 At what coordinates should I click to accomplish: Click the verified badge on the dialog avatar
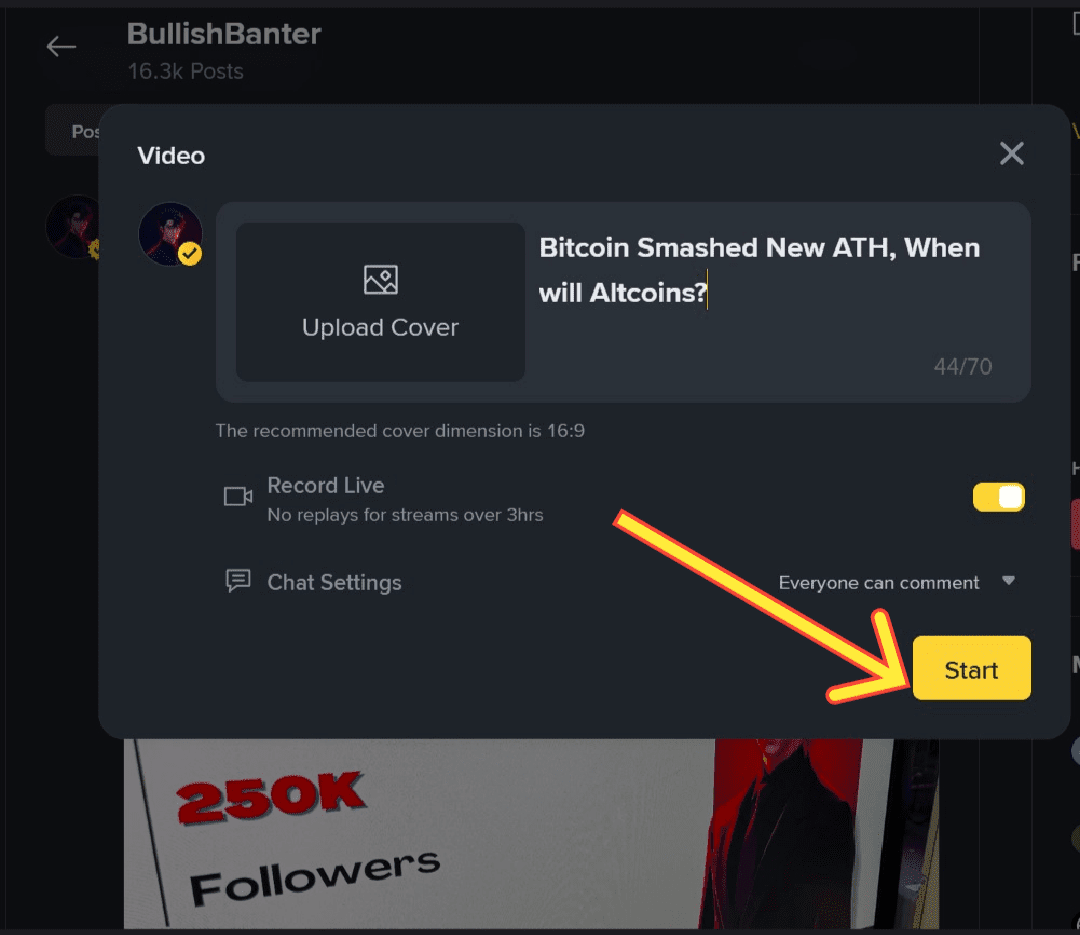(190, 254)
